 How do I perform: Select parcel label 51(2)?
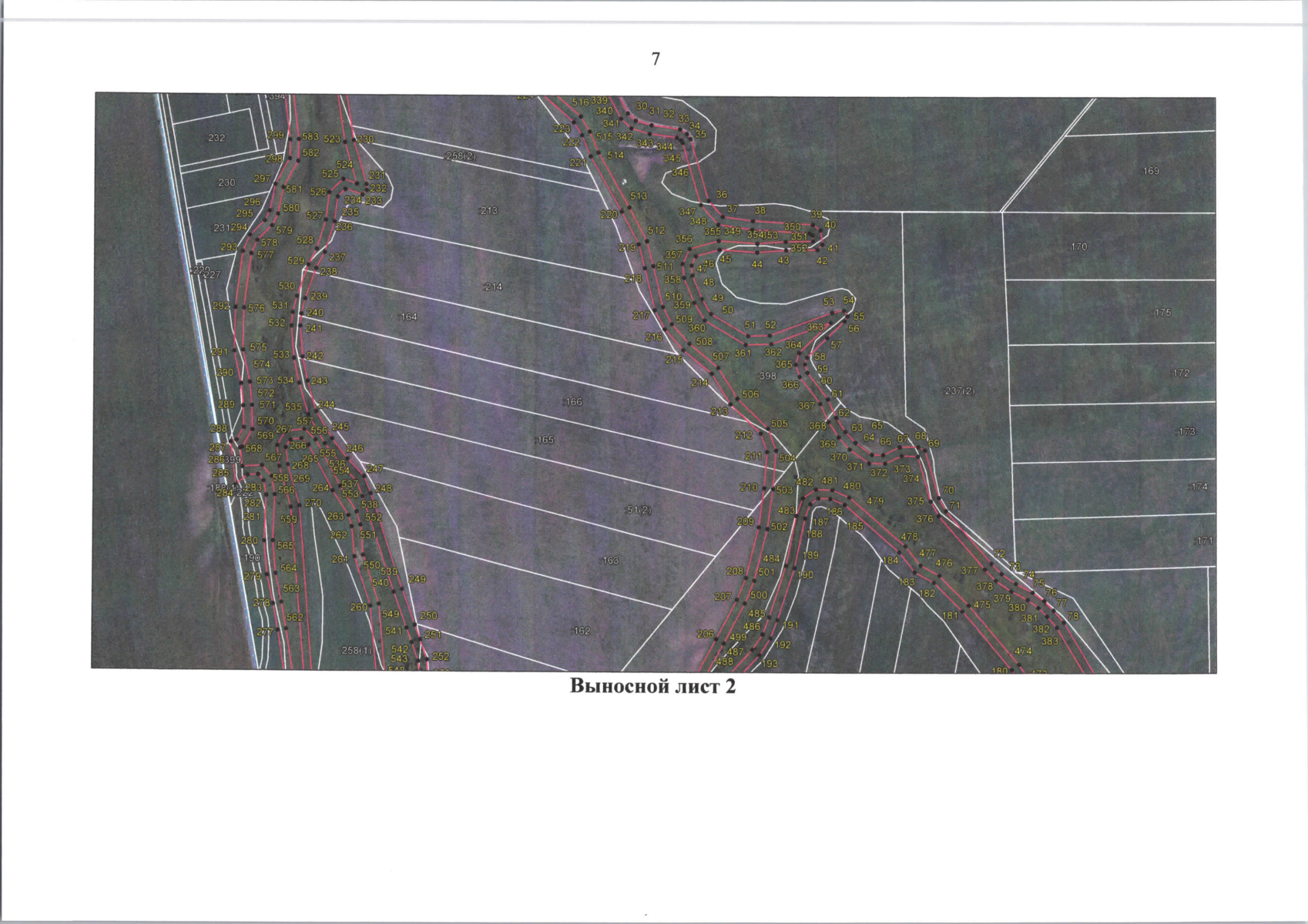click(639, 510)
